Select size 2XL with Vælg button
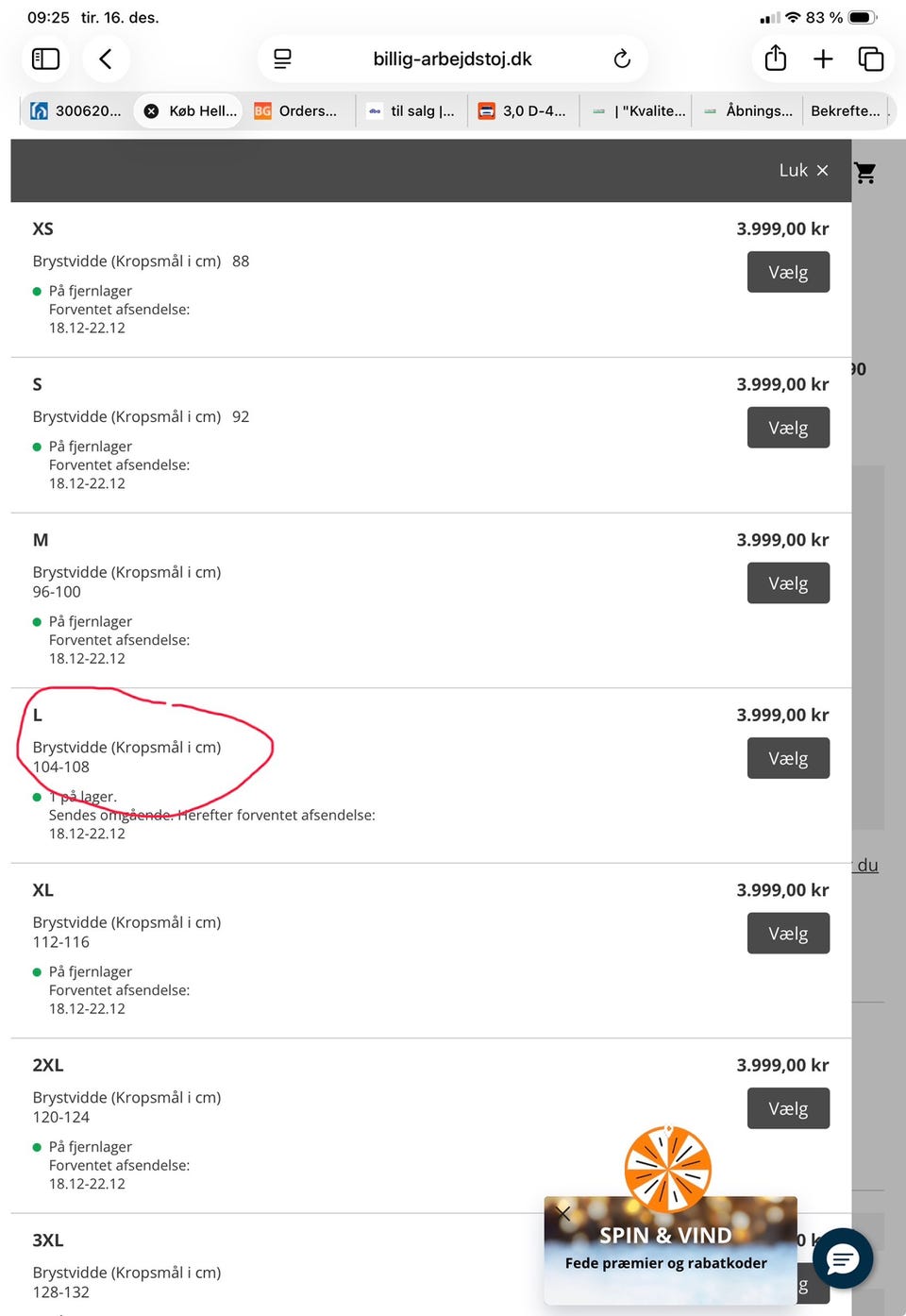The width and height of the screenshot is (906, 1316). click(x=788, y=1108)
